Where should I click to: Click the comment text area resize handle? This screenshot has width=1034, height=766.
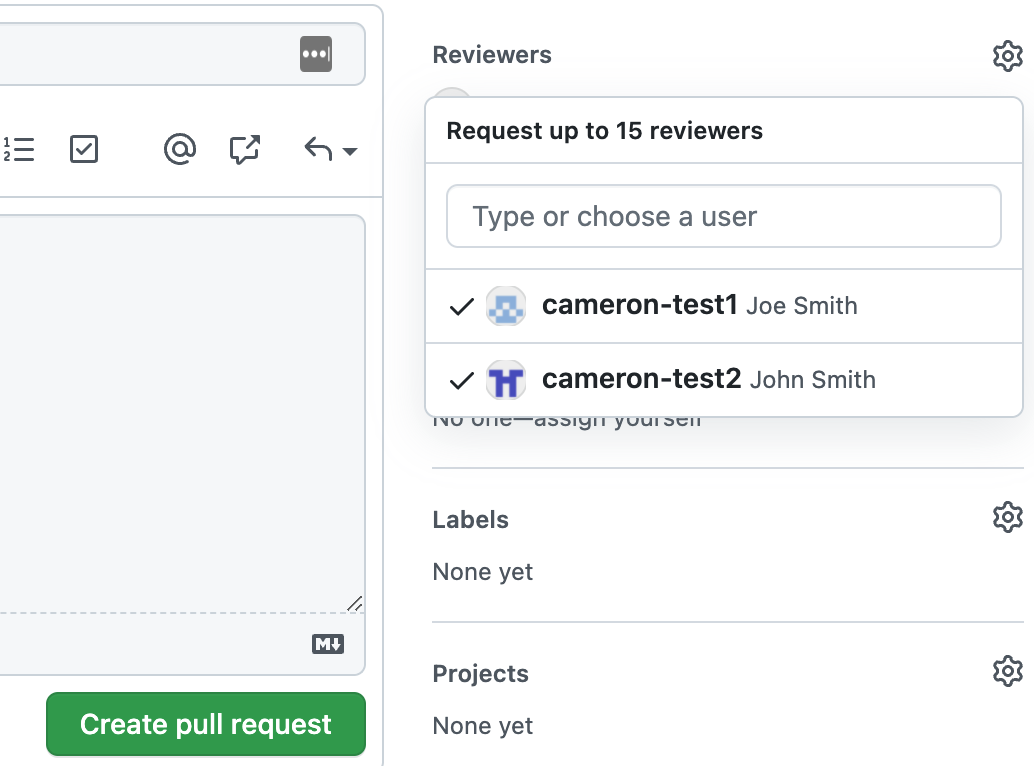355,604
